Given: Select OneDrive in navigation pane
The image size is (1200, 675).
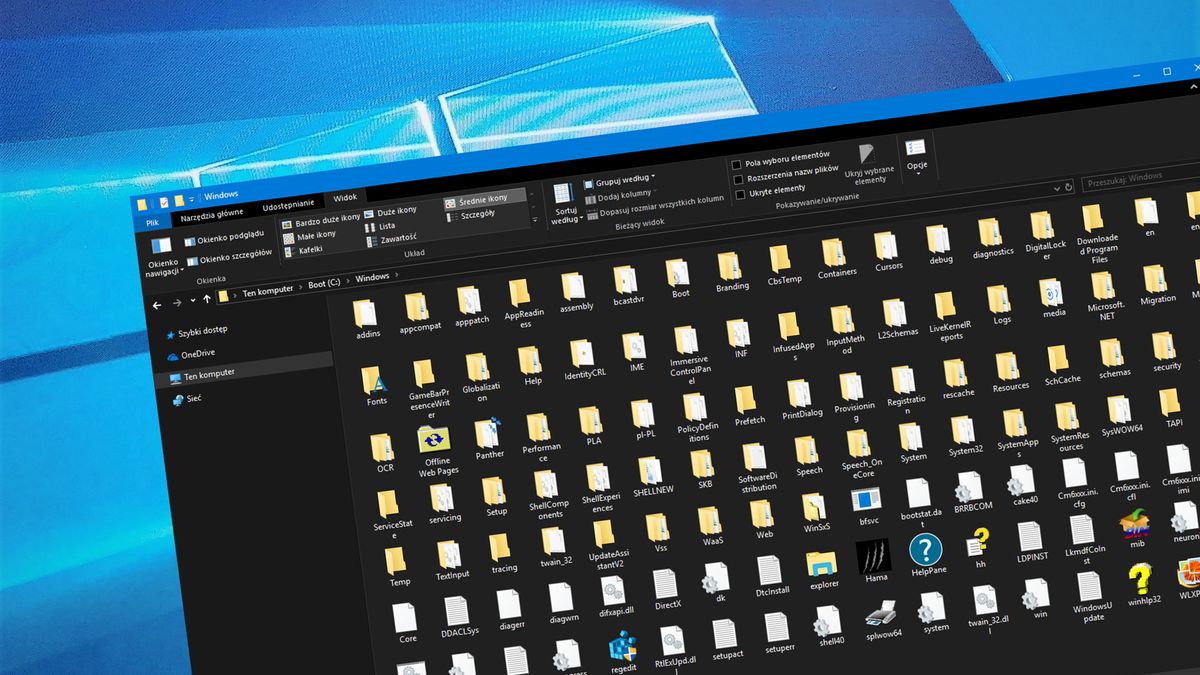Looking at the screenshot, I should click(x=189, y=353).
